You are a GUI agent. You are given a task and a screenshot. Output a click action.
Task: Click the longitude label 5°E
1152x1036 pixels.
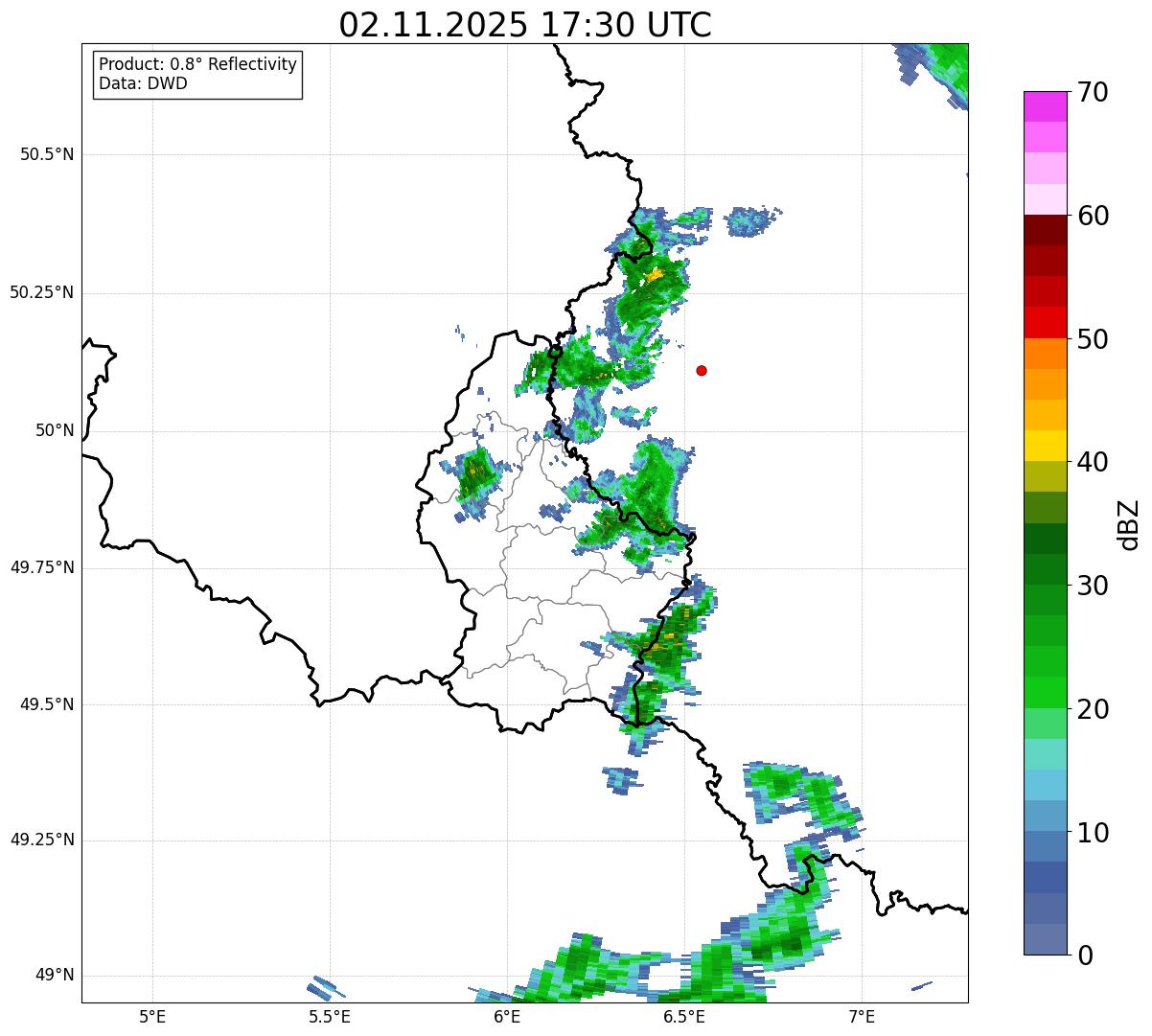[152, 1016]
